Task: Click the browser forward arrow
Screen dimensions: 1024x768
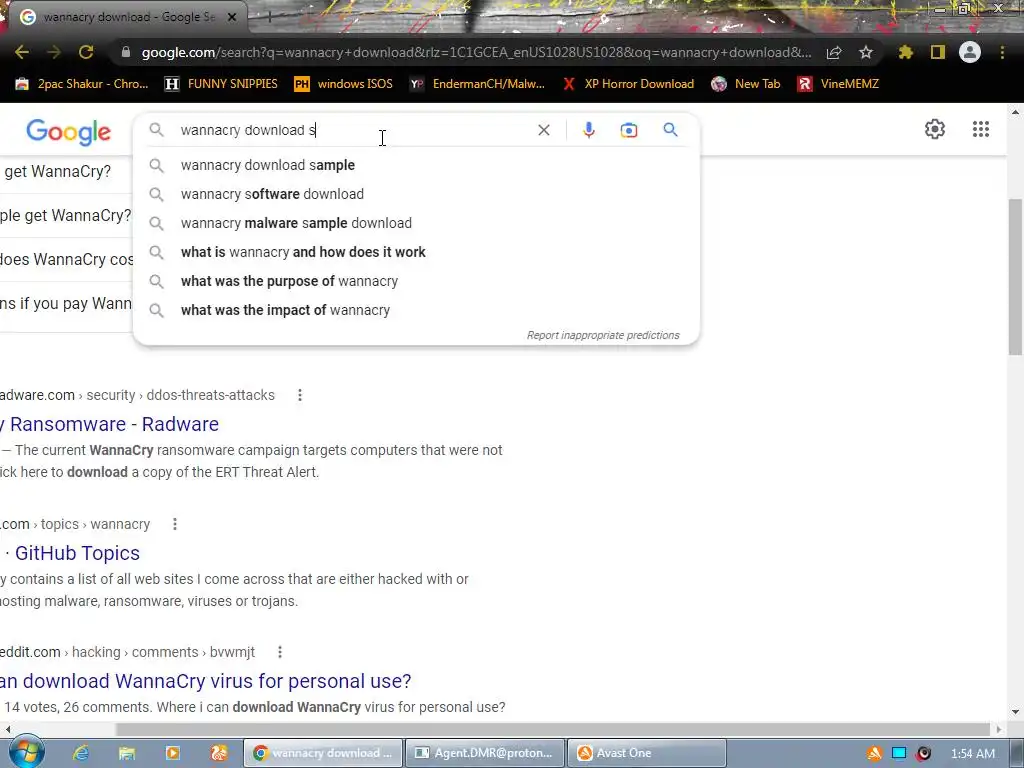Action: click(x=54, y=52)
